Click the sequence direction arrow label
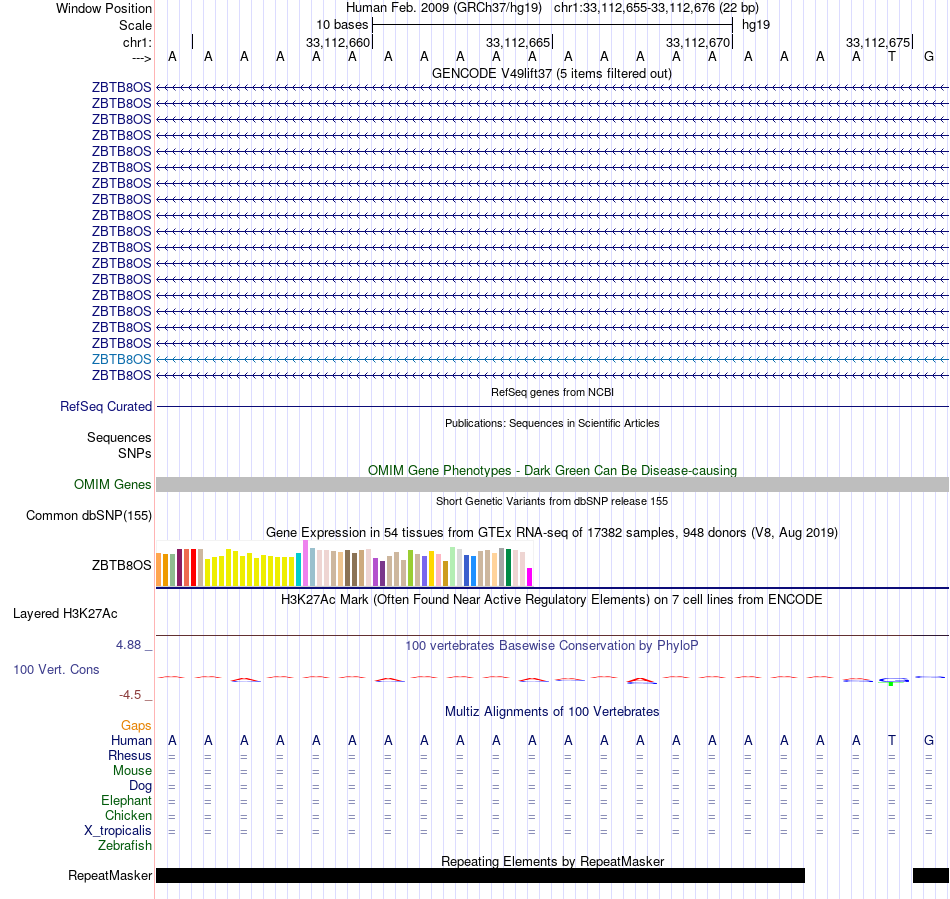This screenshot has height=899, width=950. (x=142, y=58)
